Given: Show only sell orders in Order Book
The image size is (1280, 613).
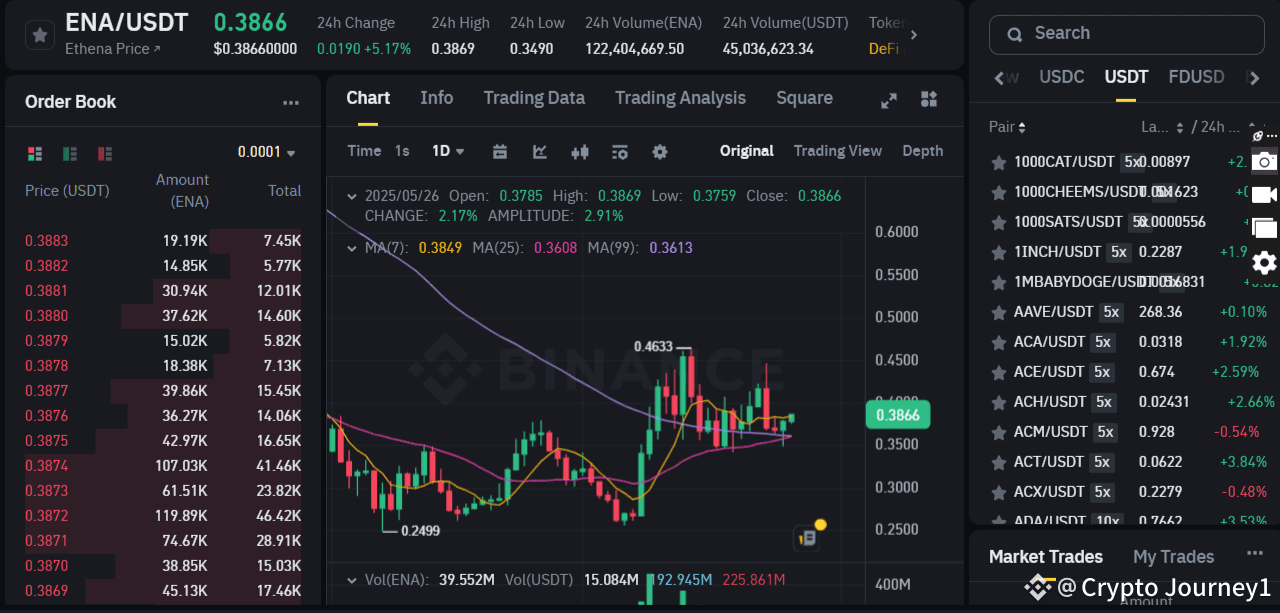Looking at the screenshot, I should (104, 154).
